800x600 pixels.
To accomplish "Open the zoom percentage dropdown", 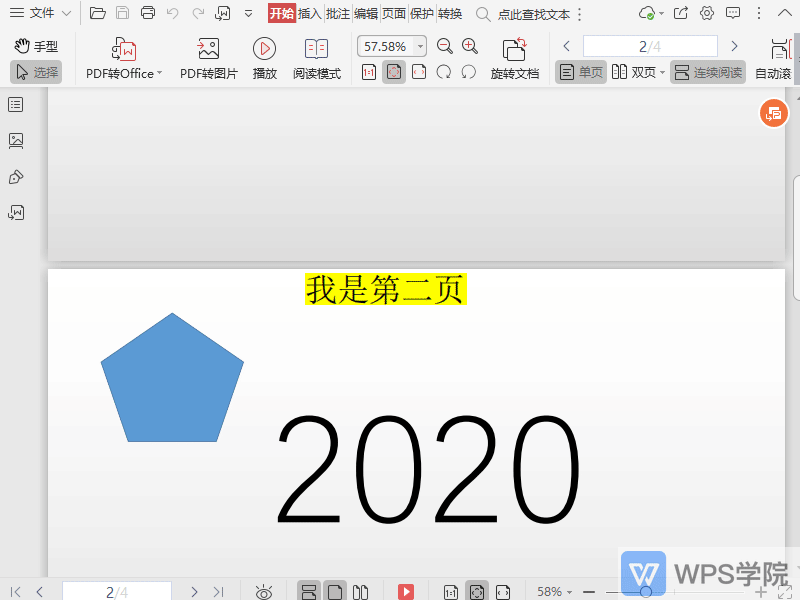I will [x=419, y=46].
